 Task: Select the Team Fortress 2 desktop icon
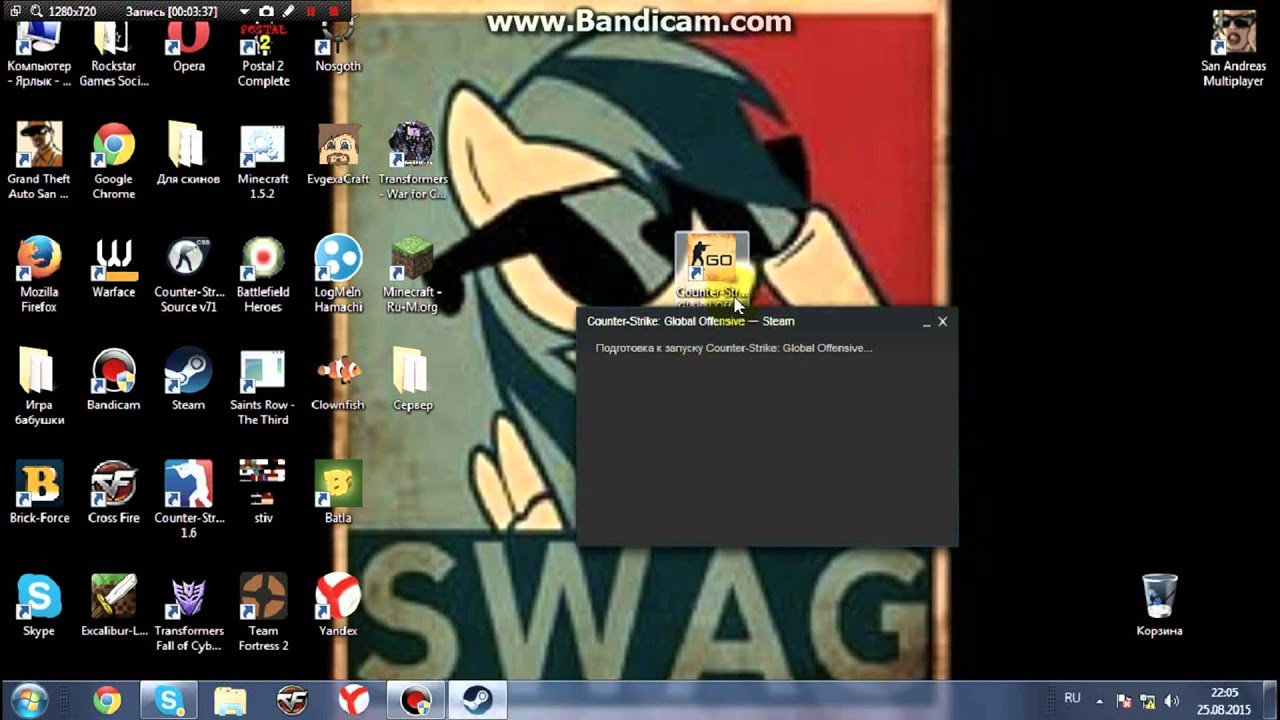pyautogui.click(x=263, y=613)
